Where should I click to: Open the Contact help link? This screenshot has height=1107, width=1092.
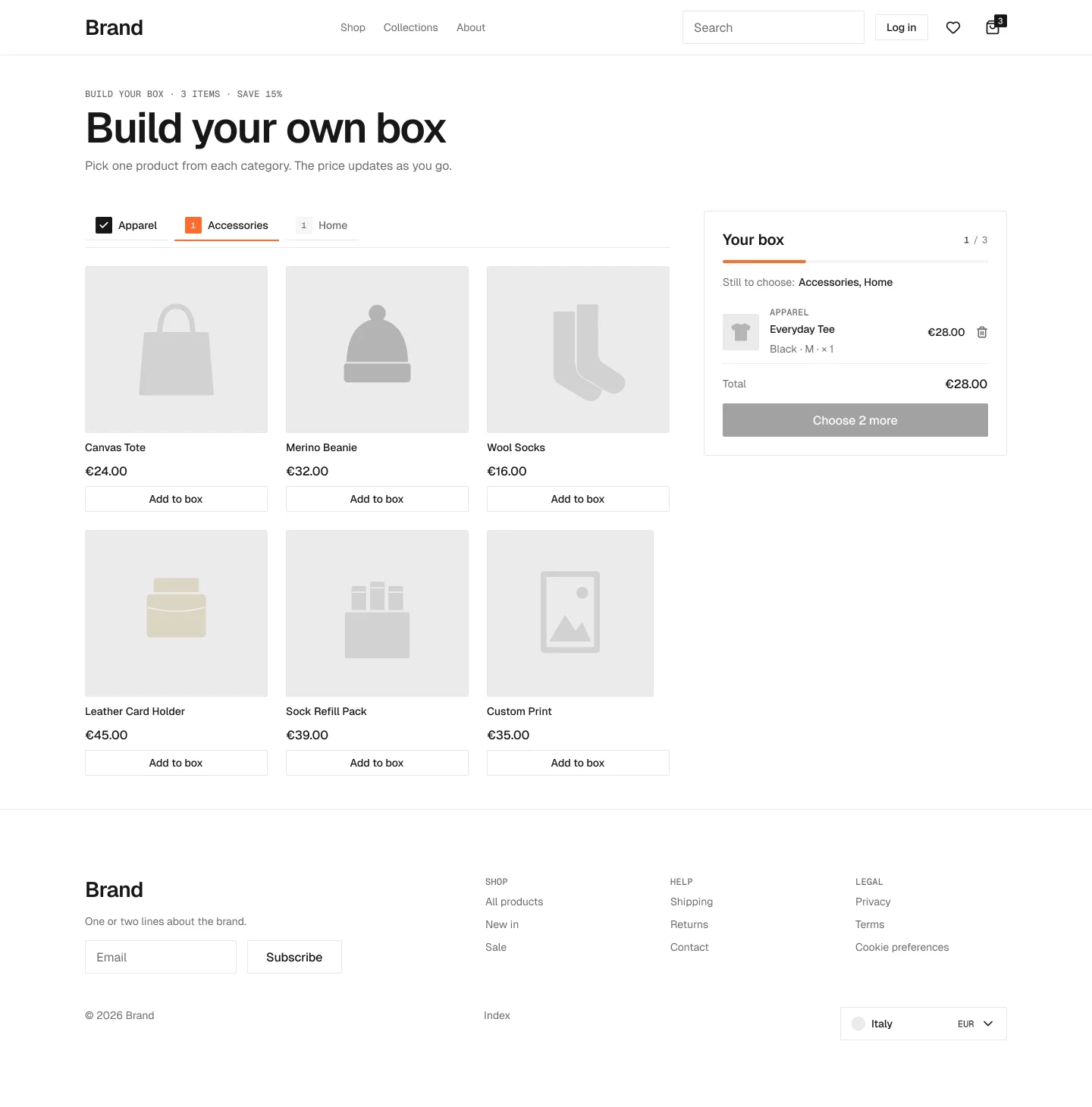(689, 947)
